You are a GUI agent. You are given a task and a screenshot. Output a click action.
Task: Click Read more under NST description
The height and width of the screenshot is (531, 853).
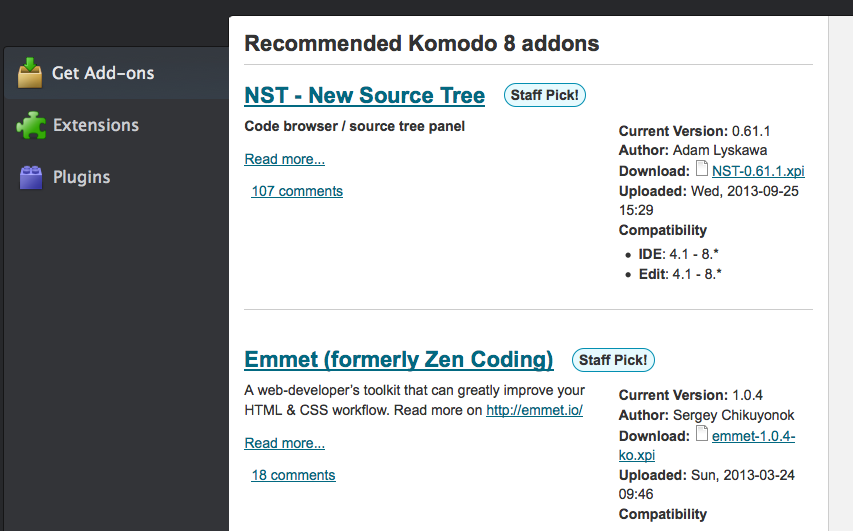pos(284,159)
